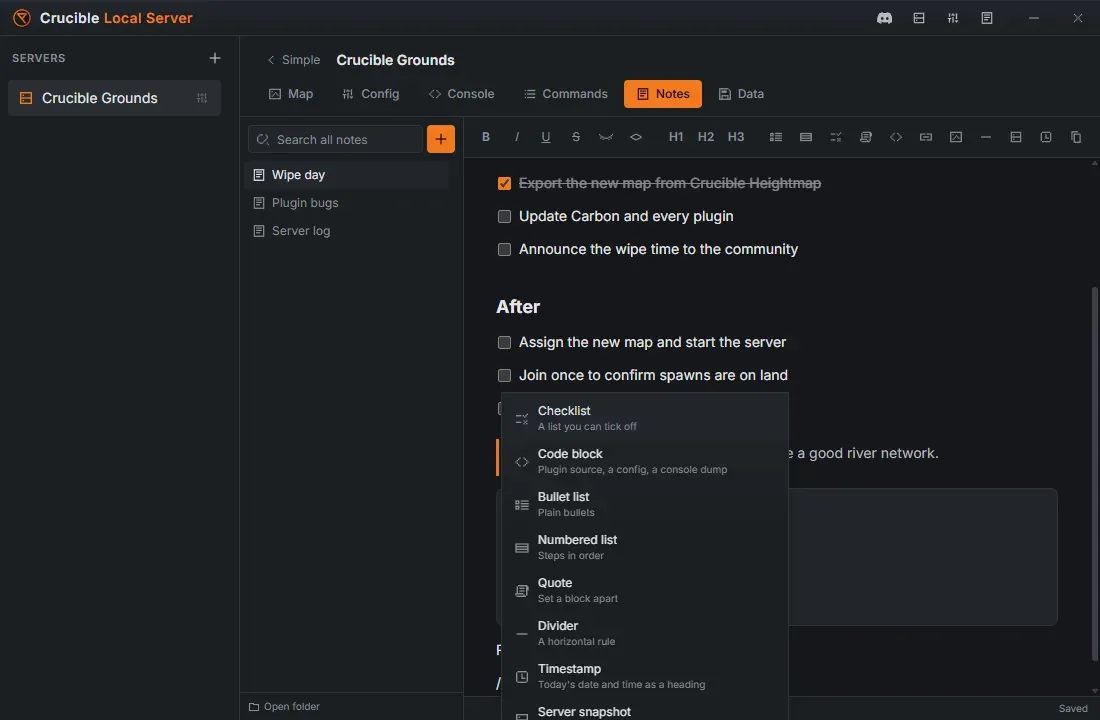Open the 'Plugin bugs' note
This screenshot has height=720, width=1100.
[x=347, y=203]
